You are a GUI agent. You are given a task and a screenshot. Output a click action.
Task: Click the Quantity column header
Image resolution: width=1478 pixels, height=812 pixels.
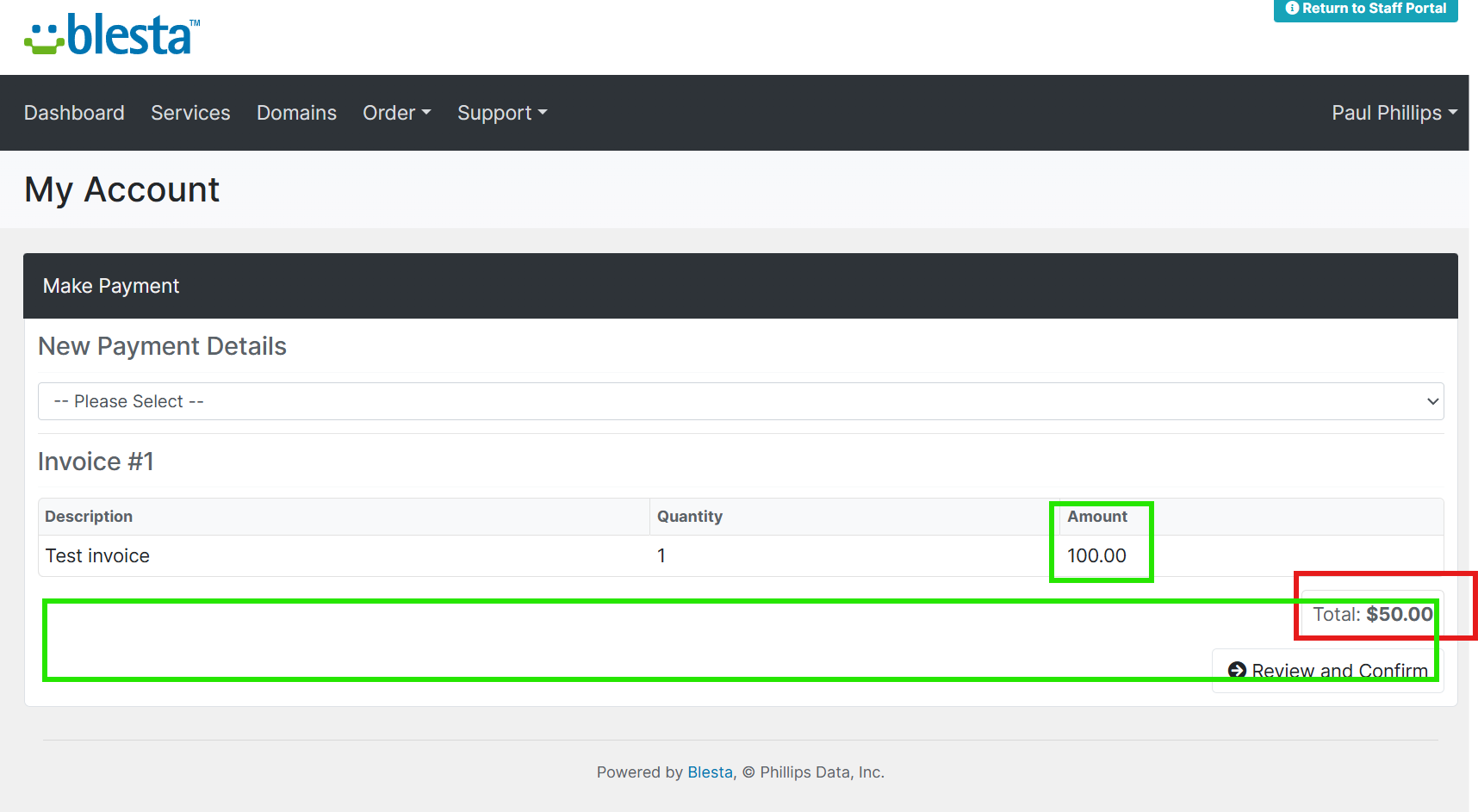(689, 517)
